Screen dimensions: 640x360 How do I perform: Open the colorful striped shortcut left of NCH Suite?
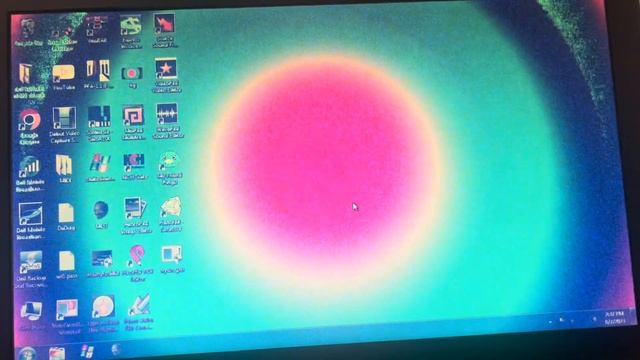pyautogui.click(x=100, y=167)
